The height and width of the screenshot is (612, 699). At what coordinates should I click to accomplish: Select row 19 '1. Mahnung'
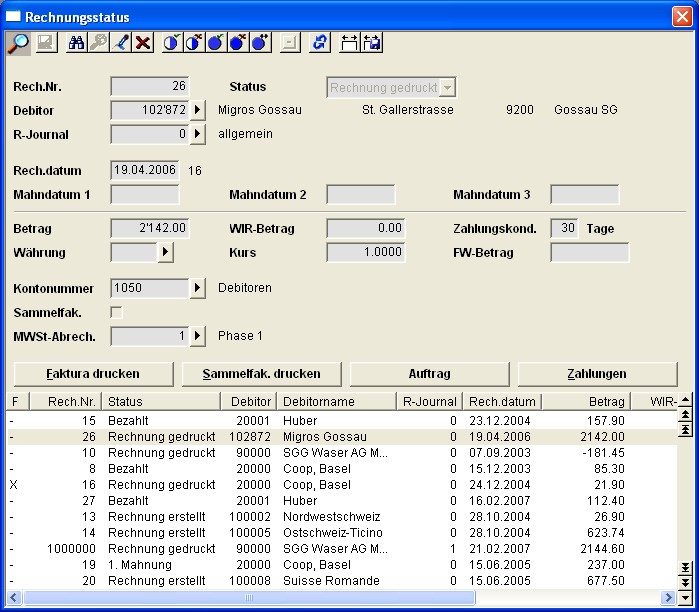[342, 565]
